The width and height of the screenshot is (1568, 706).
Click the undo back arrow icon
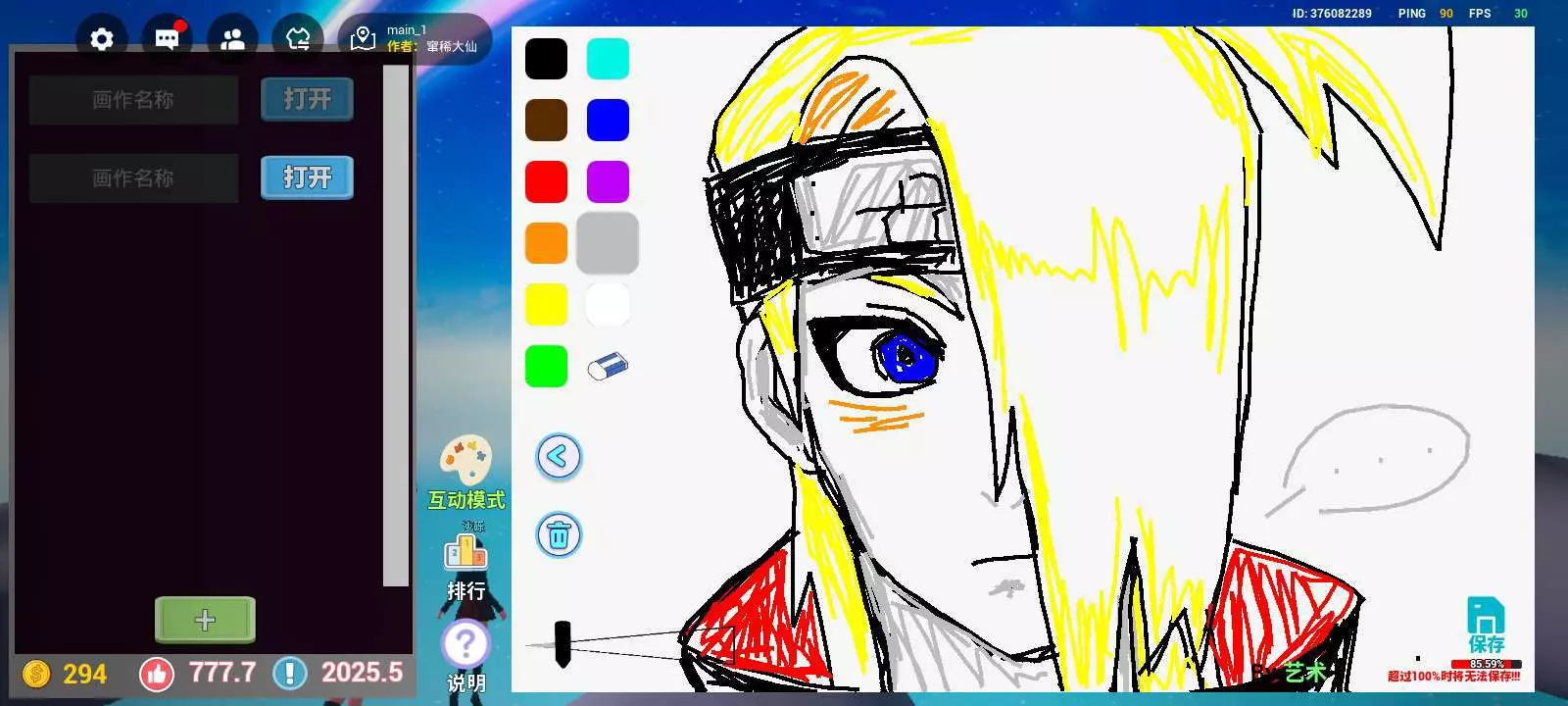pyautogui.click(x=559, y=457)
